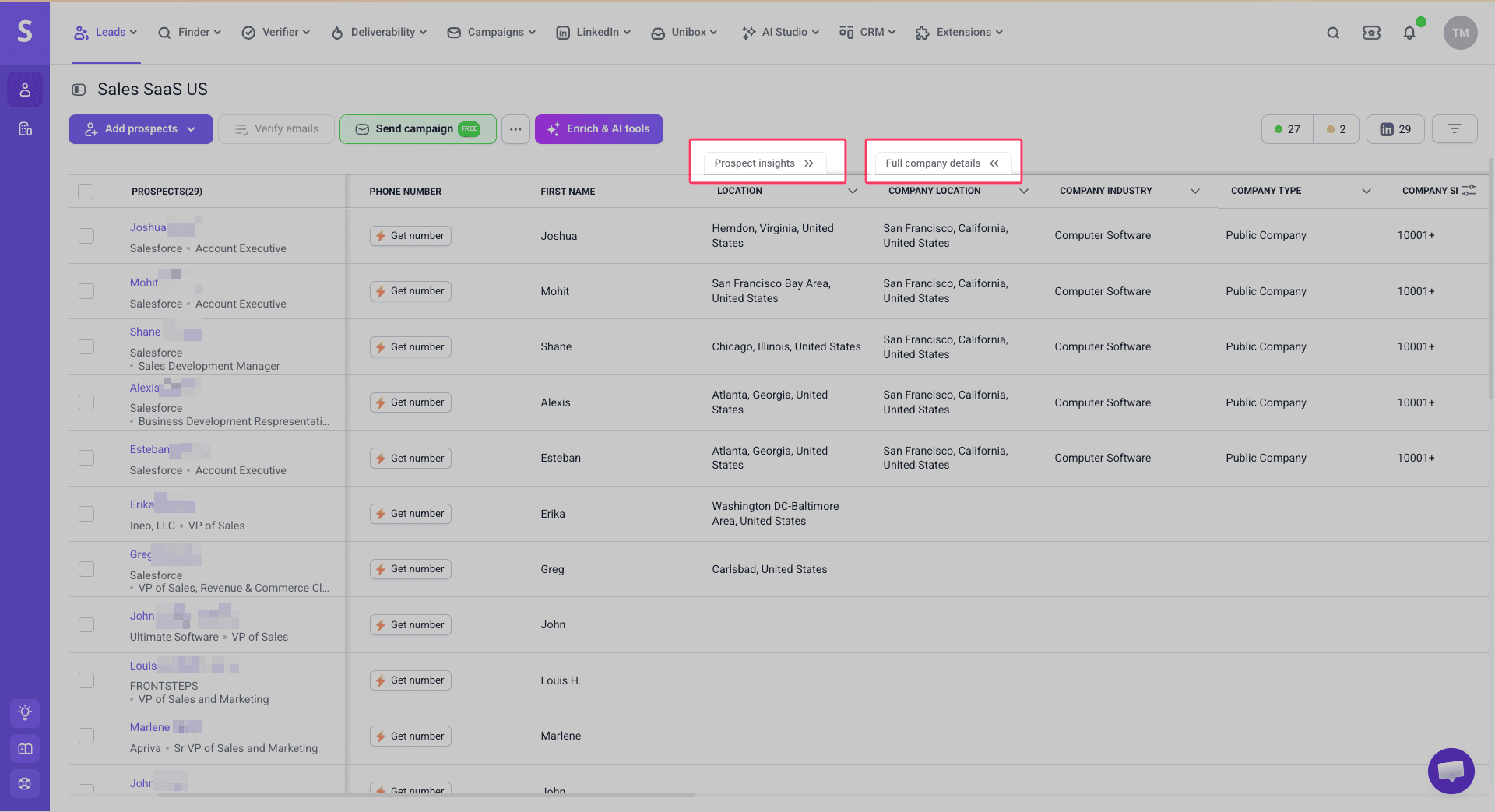Viewport: 1495px width, 812px height.
Task: Click Enrich & AI tools button
Action: point(599,129)
